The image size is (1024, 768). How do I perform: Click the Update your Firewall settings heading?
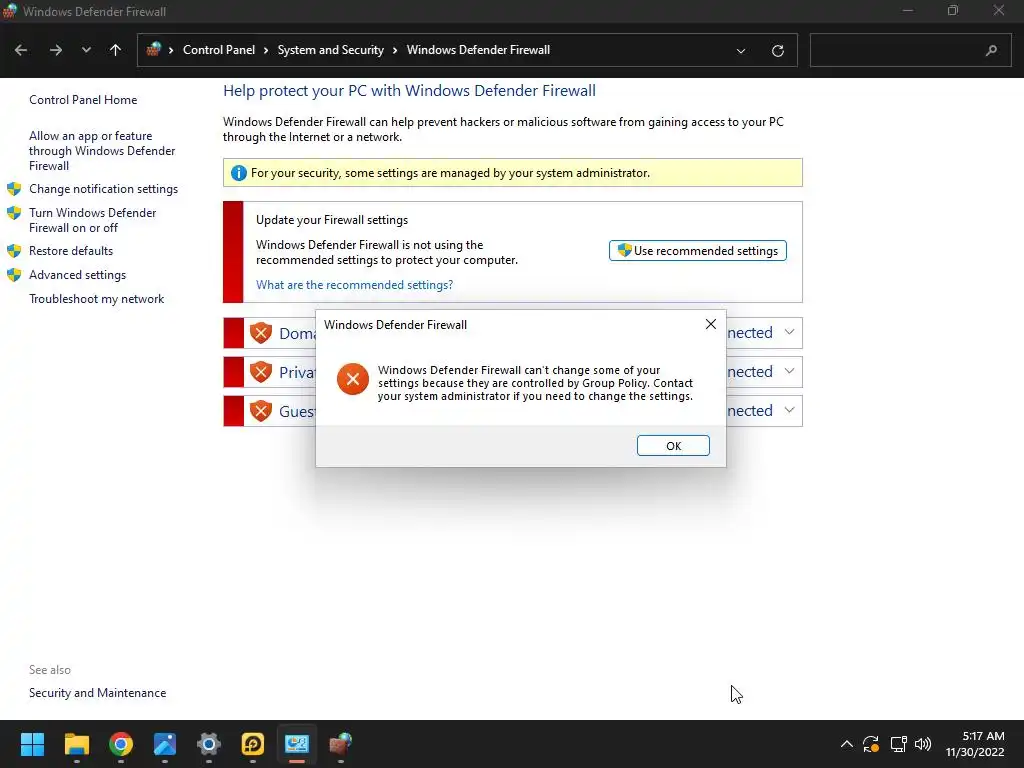(332, 220)
